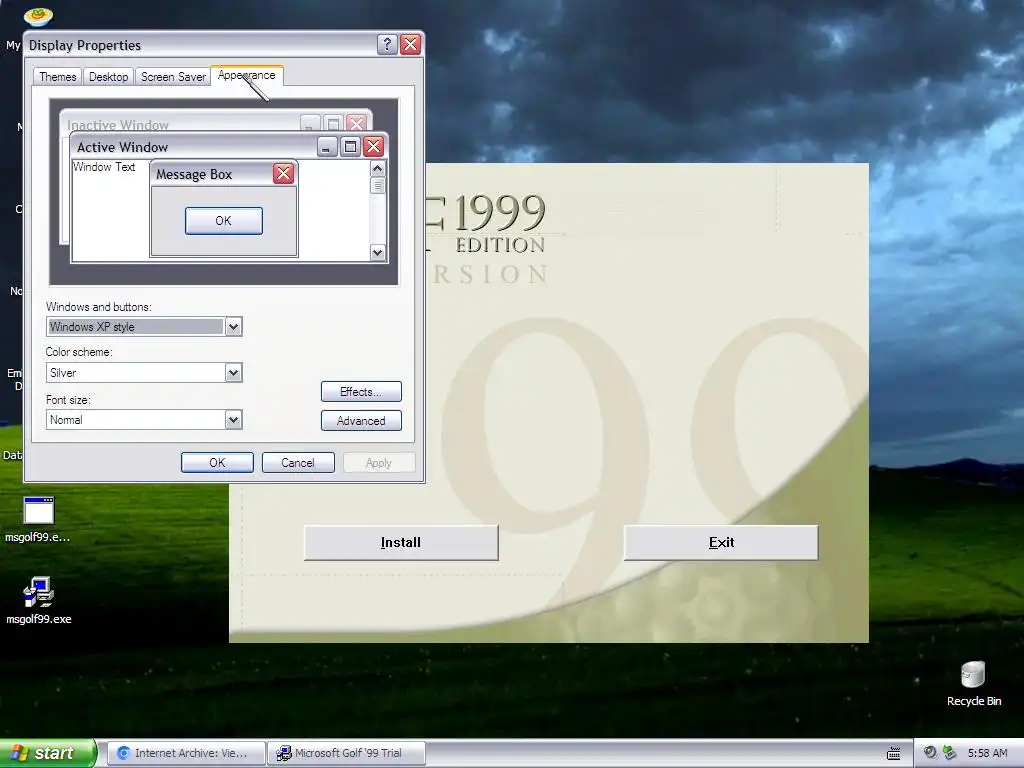Screen dimensions: 1024x768
Task: Click the Message Box preview title
Action: tap(194, 174)
